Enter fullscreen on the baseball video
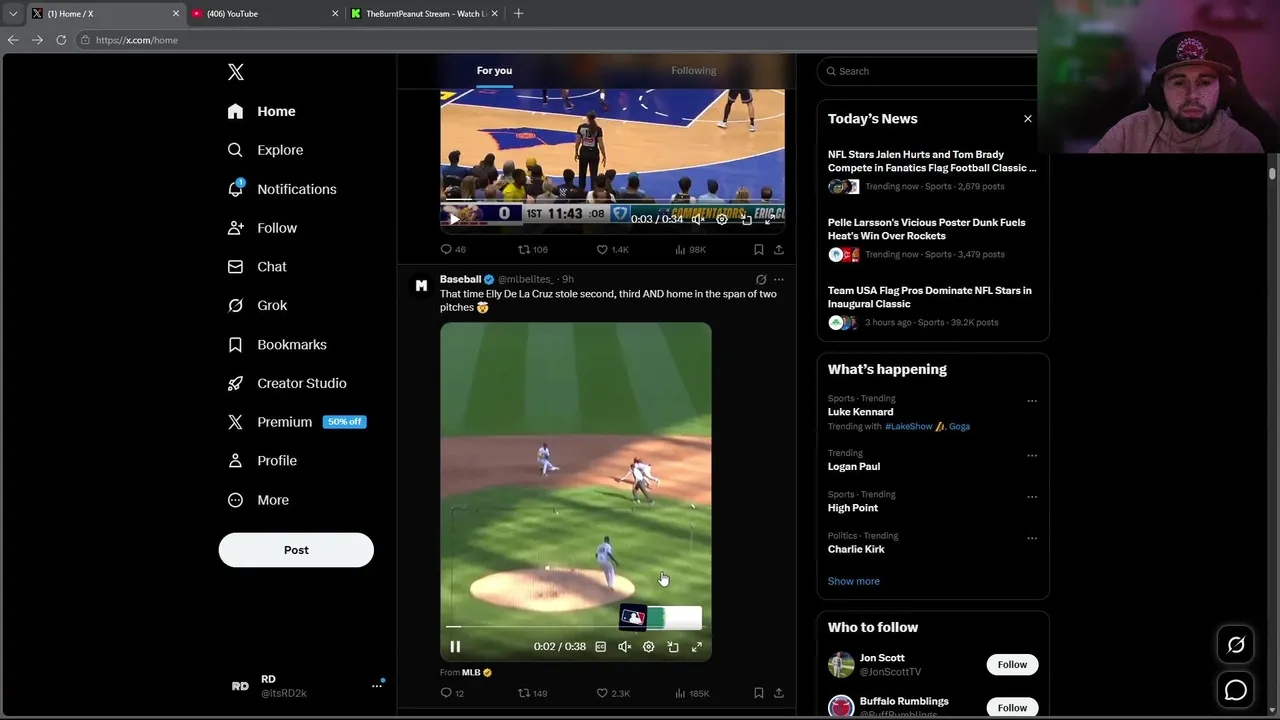The image size is (1280, 720). [696, 647]
